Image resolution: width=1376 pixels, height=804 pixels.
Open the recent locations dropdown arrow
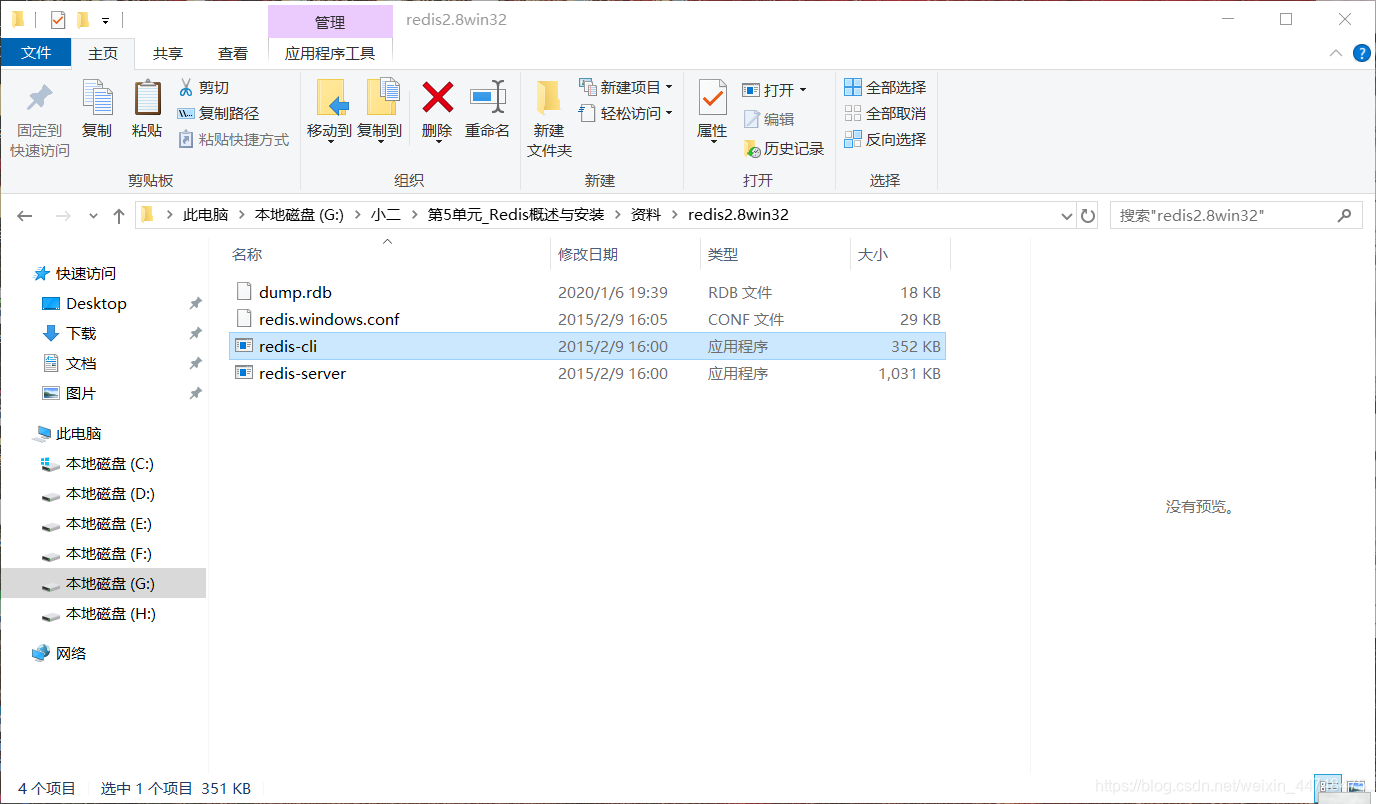[94, 215]
